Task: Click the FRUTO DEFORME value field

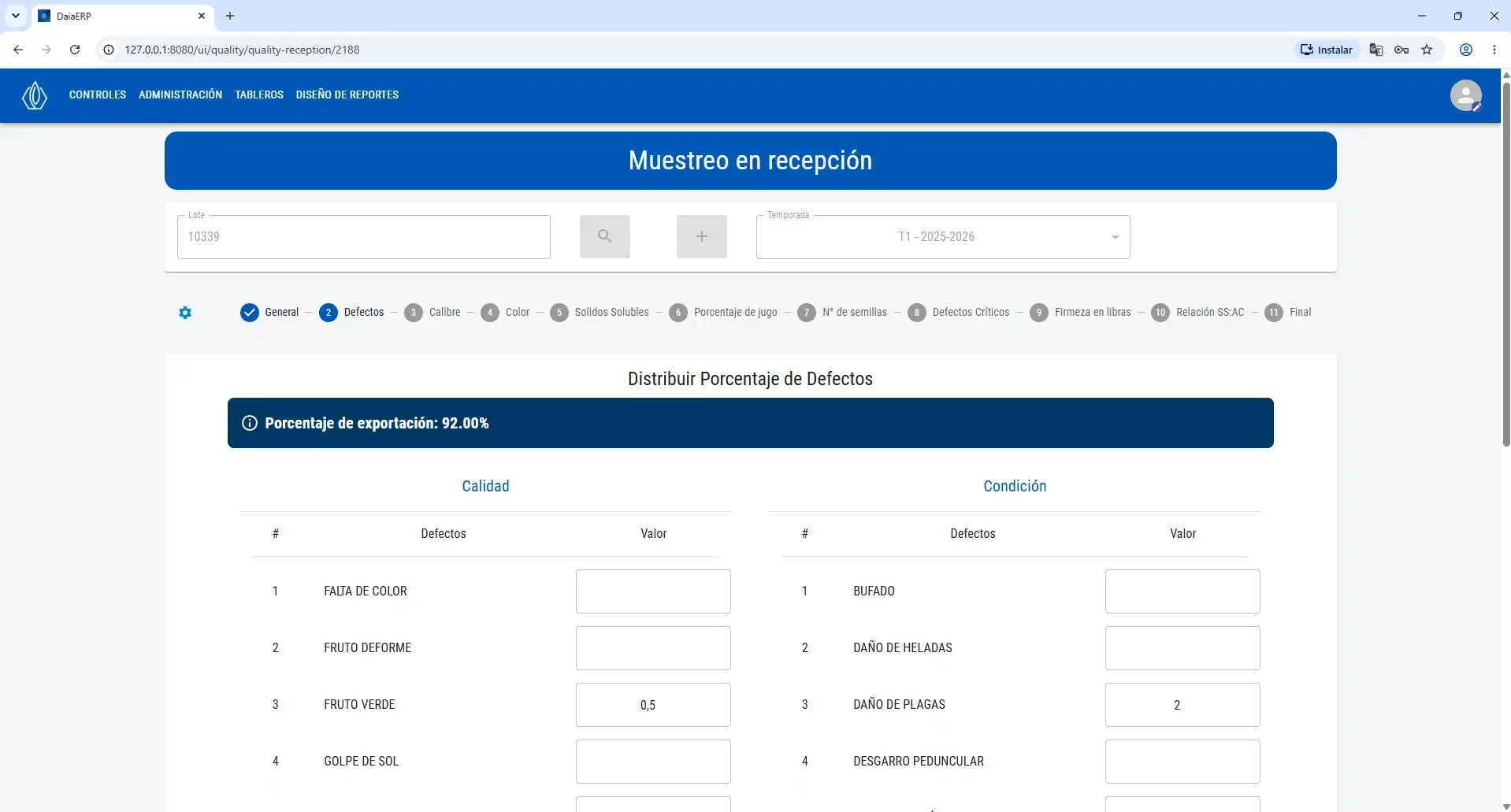Action: [653, 648]
